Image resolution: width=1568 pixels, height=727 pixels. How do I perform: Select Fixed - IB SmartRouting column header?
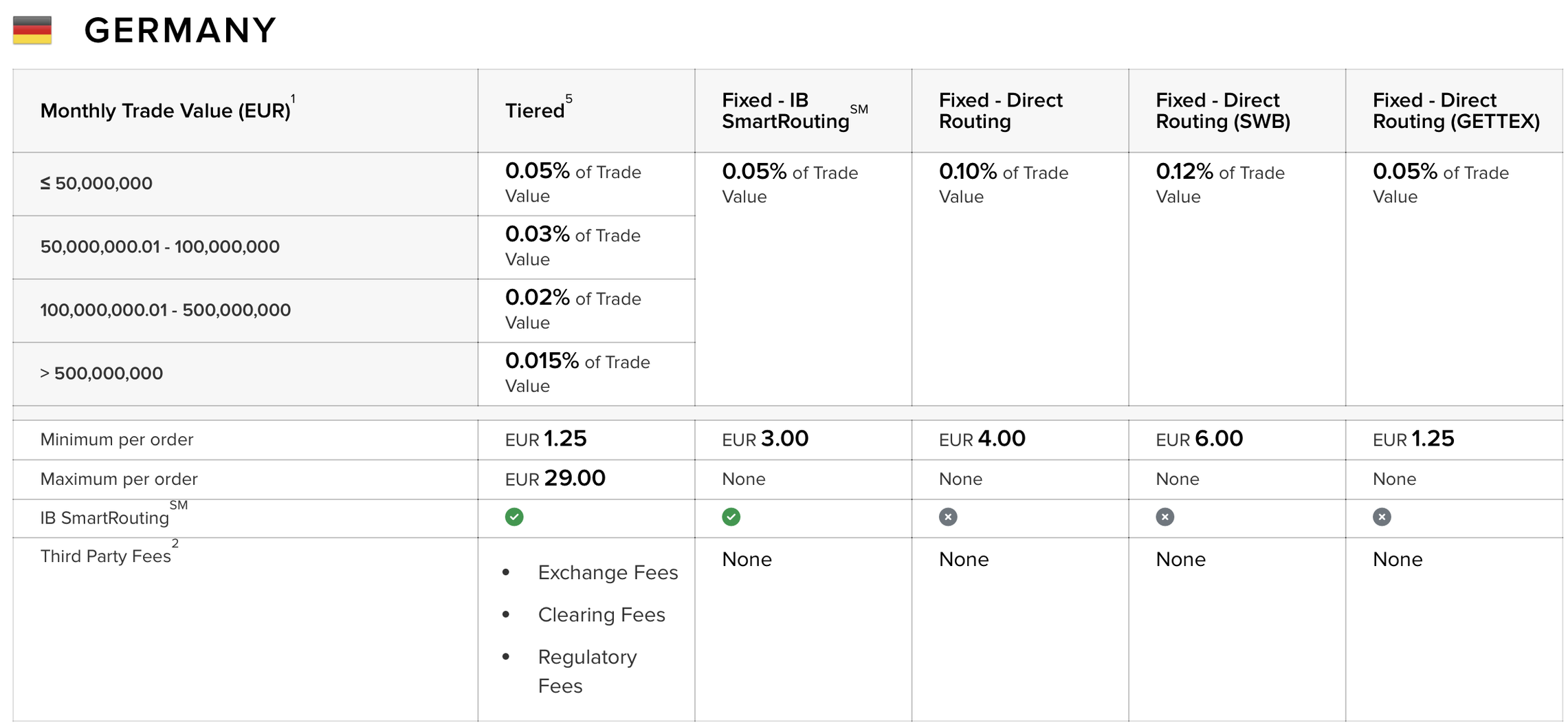tap(785, 111)
